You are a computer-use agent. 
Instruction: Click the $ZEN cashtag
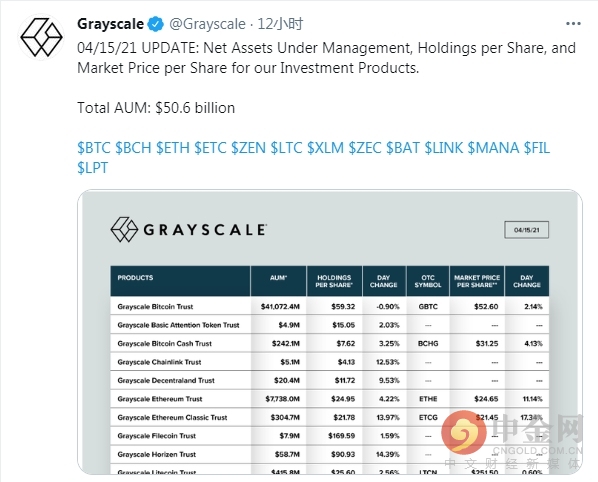(249, 148)
